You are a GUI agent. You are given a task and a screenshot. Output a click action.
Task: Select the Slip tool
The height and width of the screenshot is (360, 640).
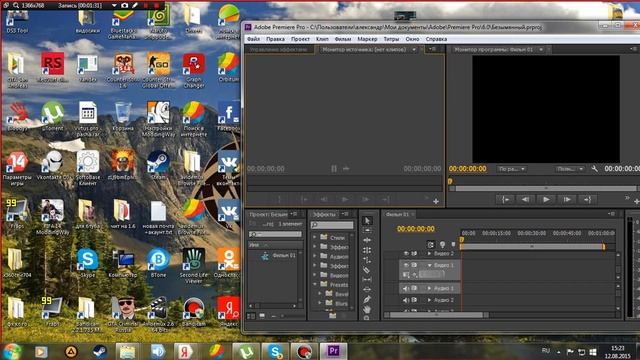(367, 280)
